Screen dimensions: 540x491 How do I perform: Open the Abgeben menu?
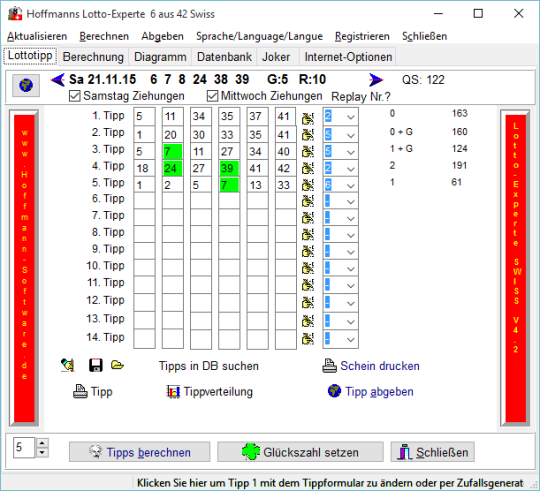pyautogui.click(x=162, y=36)
